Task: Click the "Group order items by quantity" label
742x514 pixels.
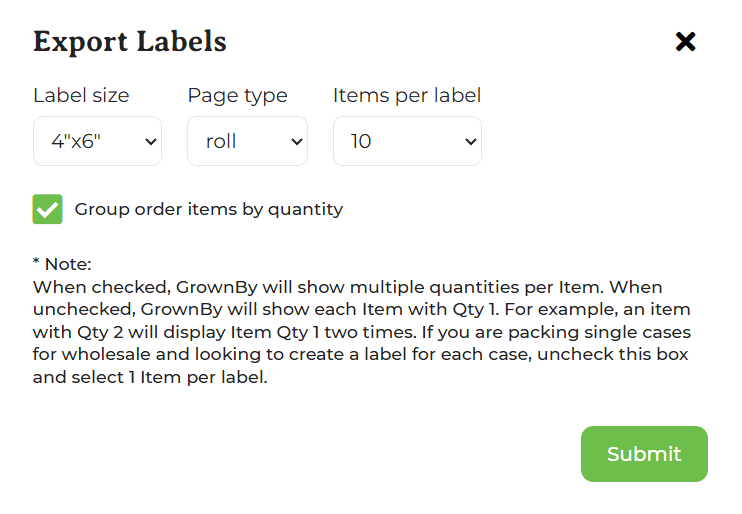Action: (x=208, y=209)
